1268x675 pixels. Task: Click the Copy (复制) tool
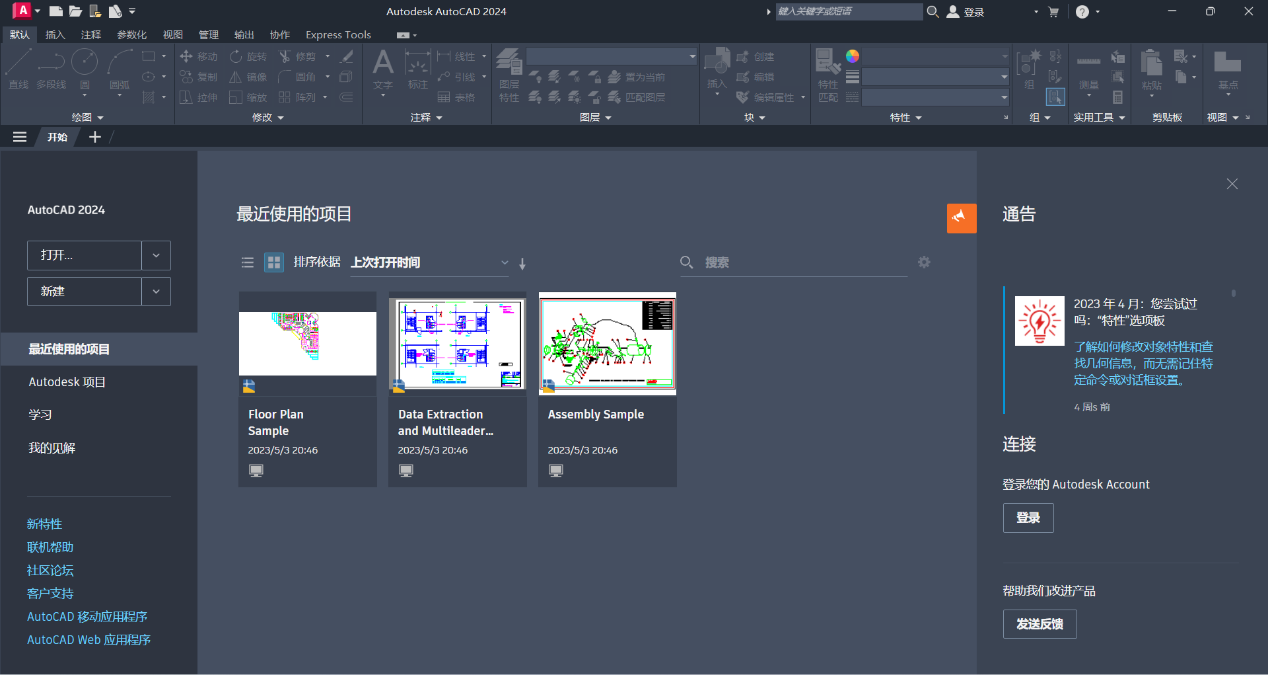198,77
